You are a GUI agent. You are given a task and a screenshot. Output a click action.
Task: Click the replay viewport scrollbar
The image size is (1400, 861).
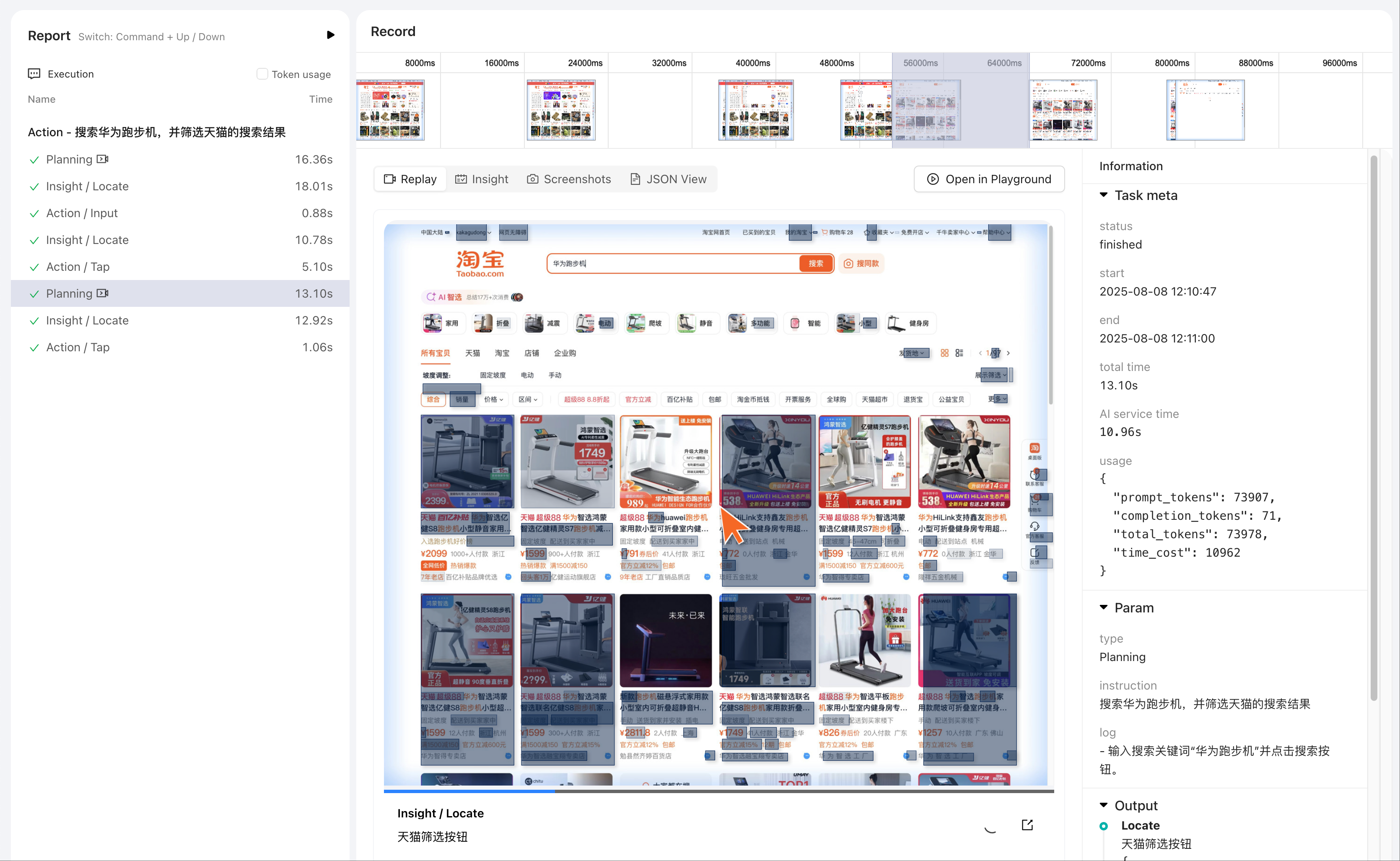coord(1050,315)
